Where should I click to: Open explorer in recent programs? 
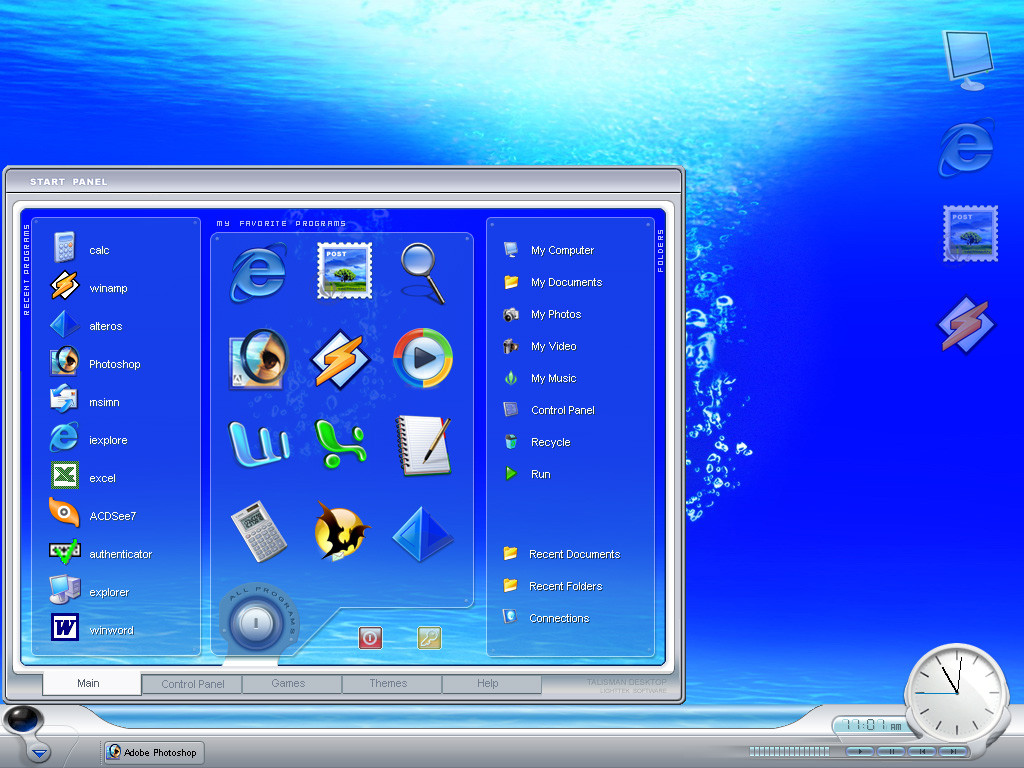(90, 592)
